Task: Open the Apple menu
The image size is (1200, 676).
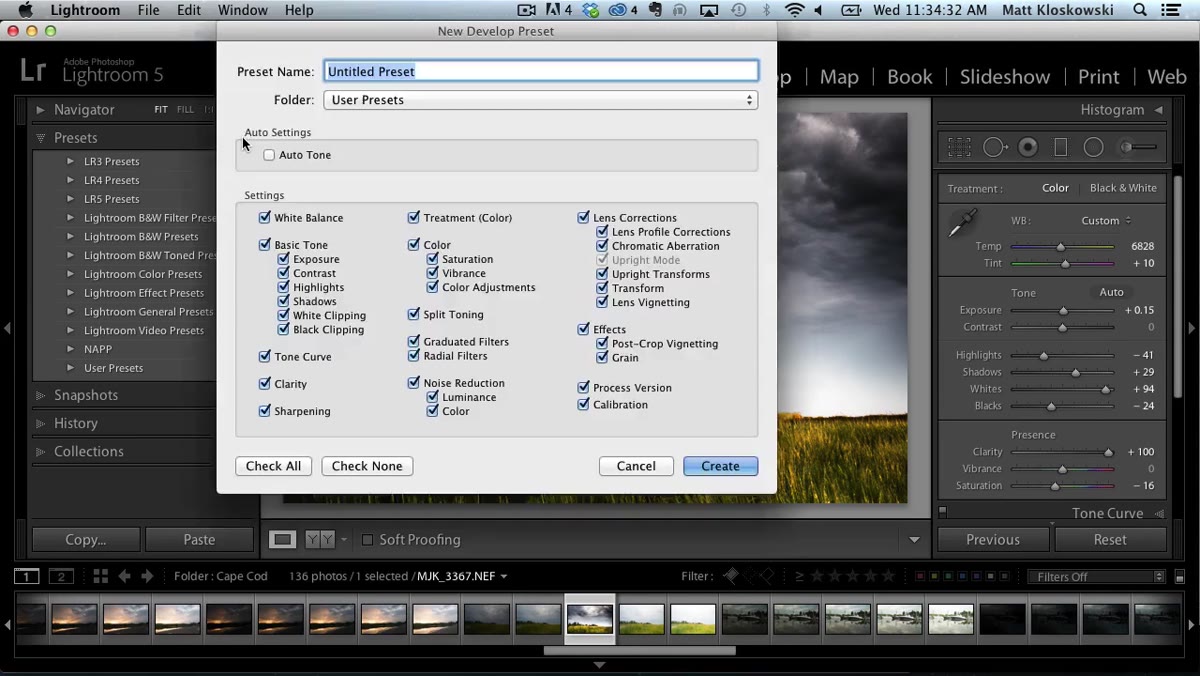Action: [x=26, y=10]
